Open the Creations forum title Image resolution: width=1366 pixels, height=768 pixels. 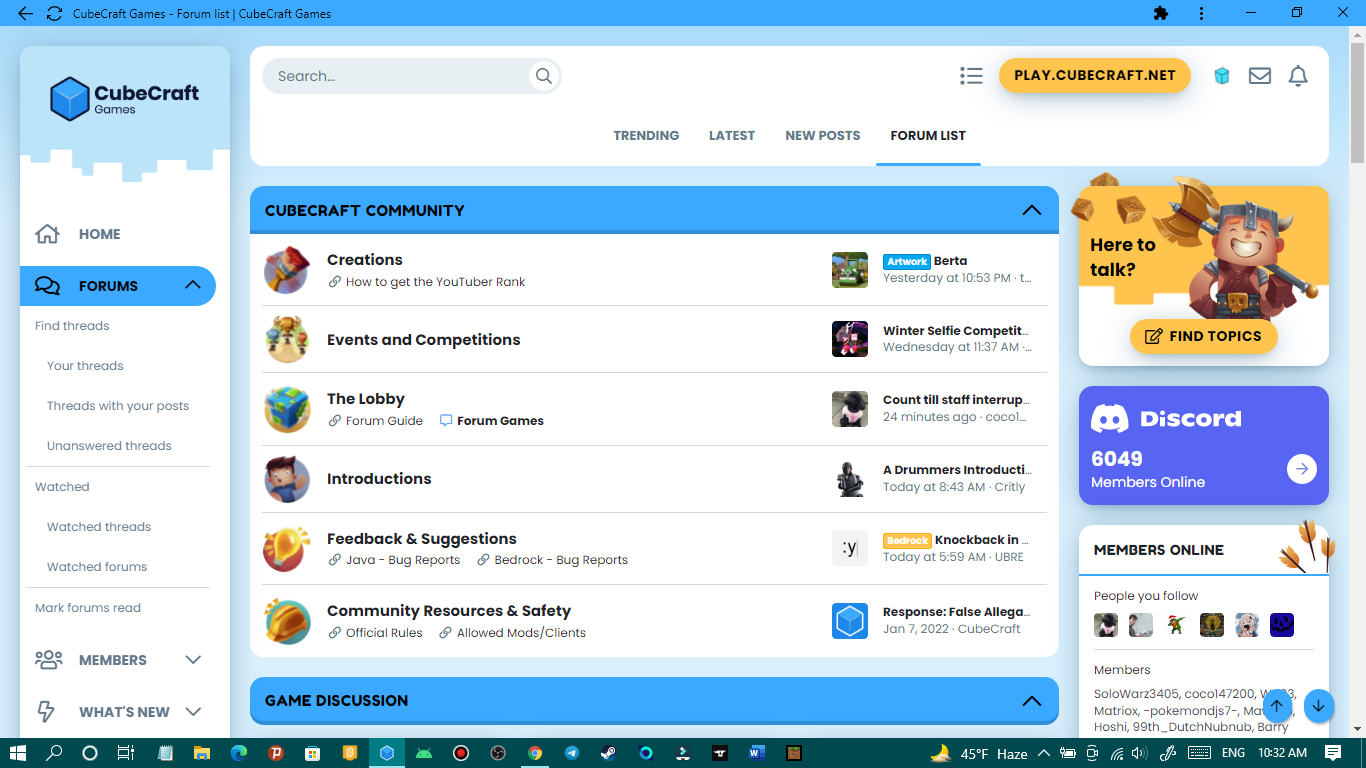click(365, 260)
